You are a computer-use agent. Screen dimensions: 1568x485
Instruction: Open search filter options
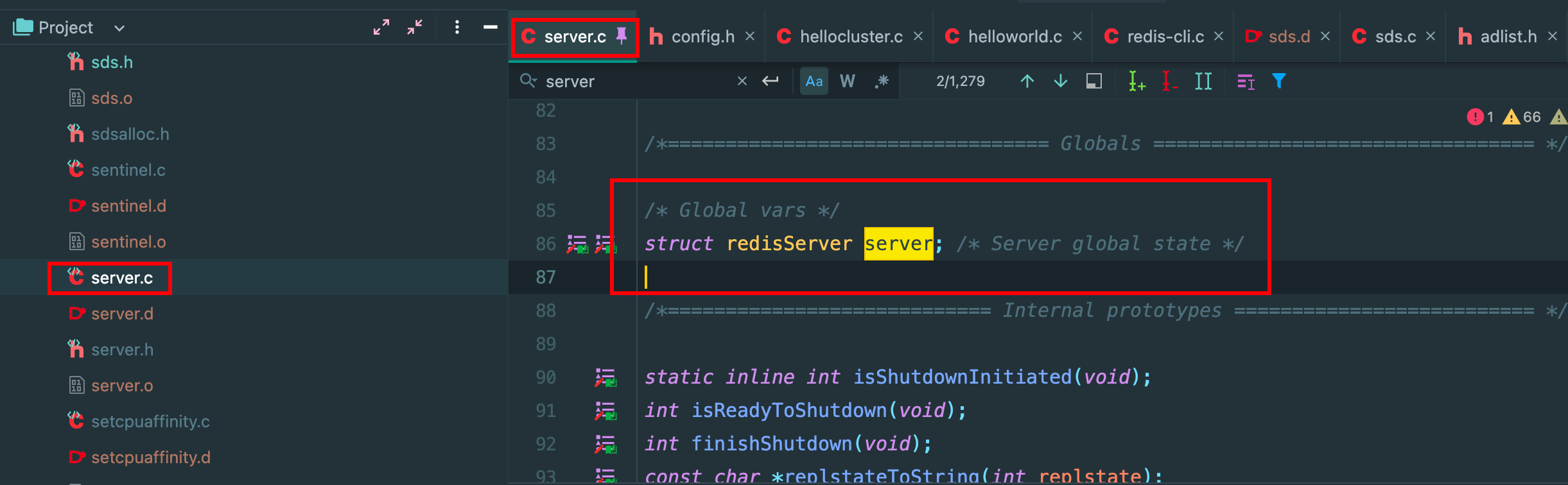click(x=1278, y=81)
